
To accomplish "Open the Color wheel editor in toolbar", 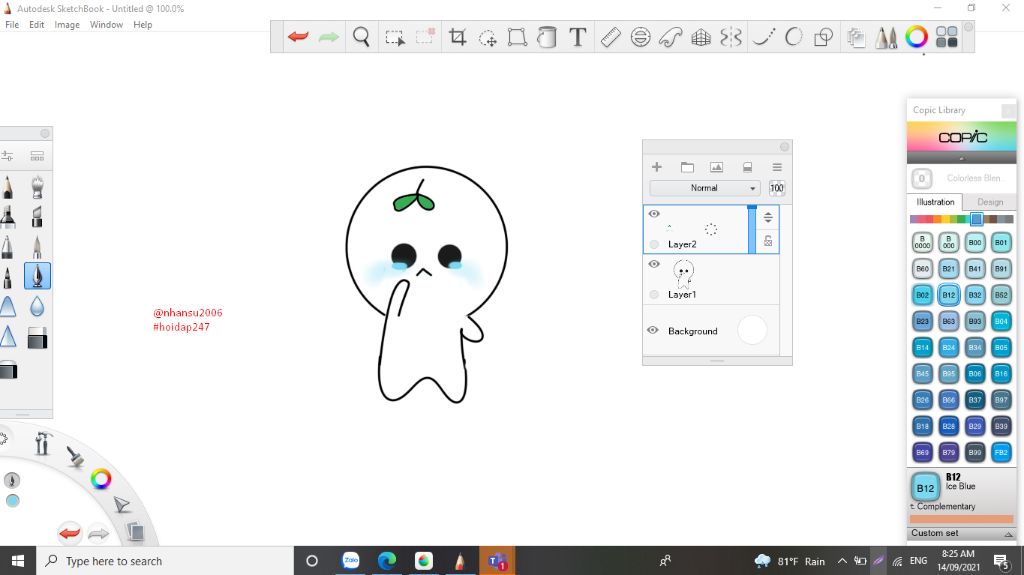I will coord(916,38).
